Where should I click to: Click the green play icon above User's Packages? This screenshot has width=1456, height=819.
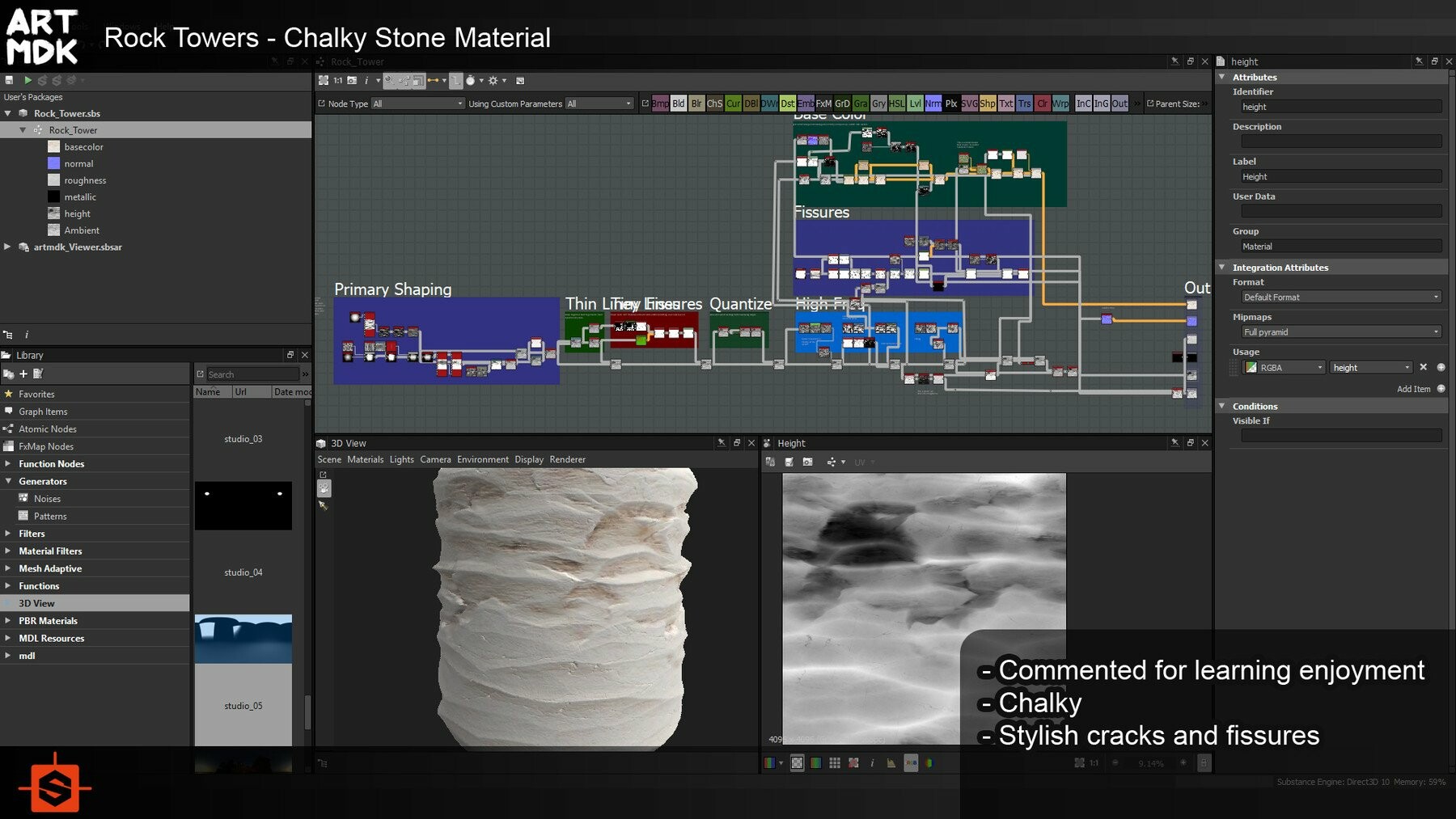pyautogui.click(x=26, y=80)
